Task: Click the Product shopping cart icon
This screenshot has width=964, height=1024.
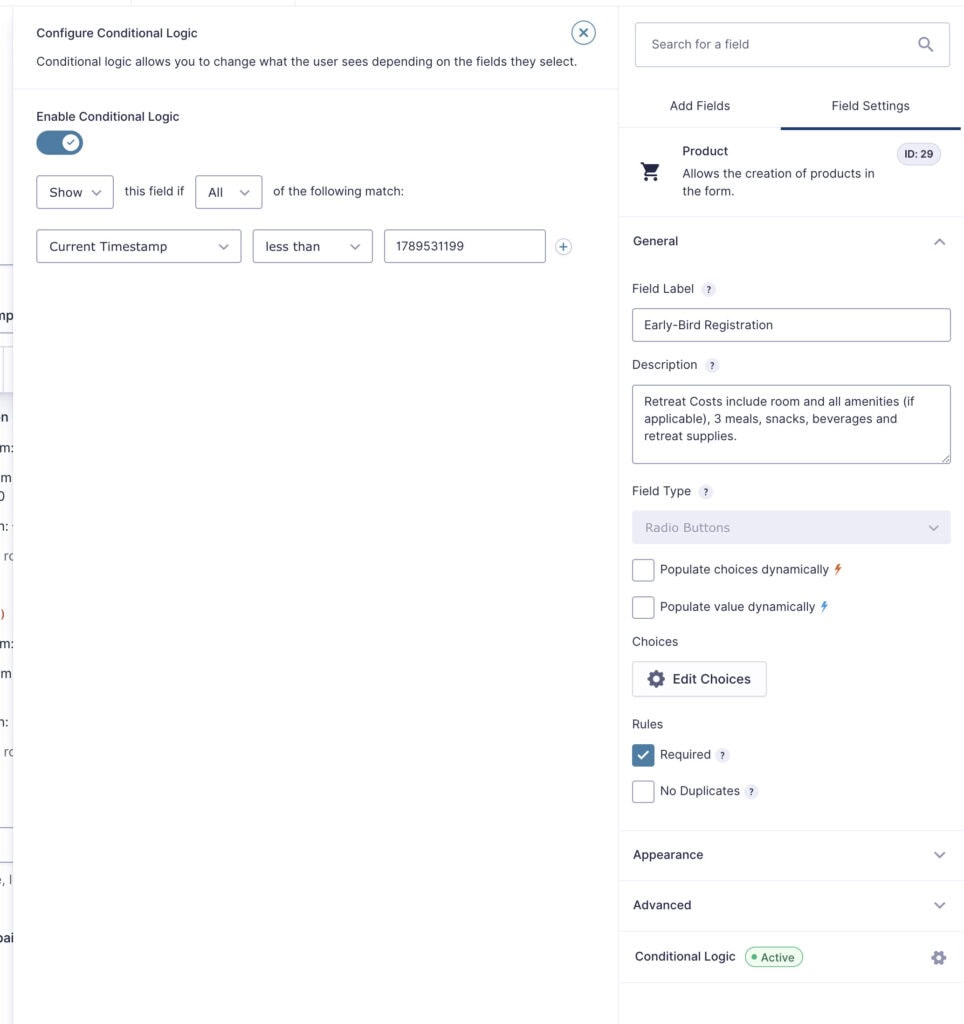Action: coord(650,171)
